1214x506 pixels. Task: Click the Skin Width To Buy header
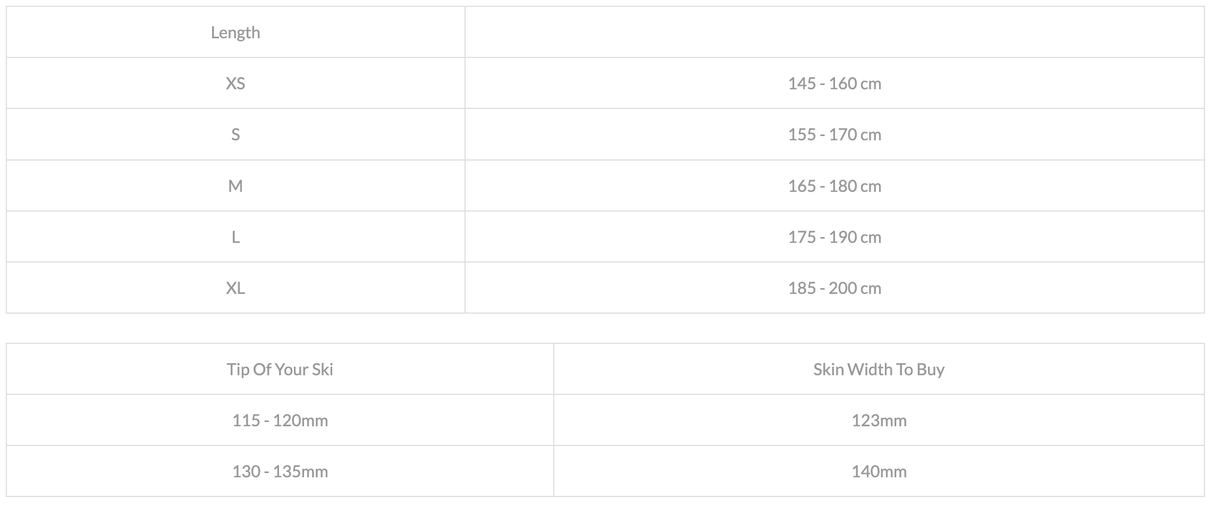point(878,369)
